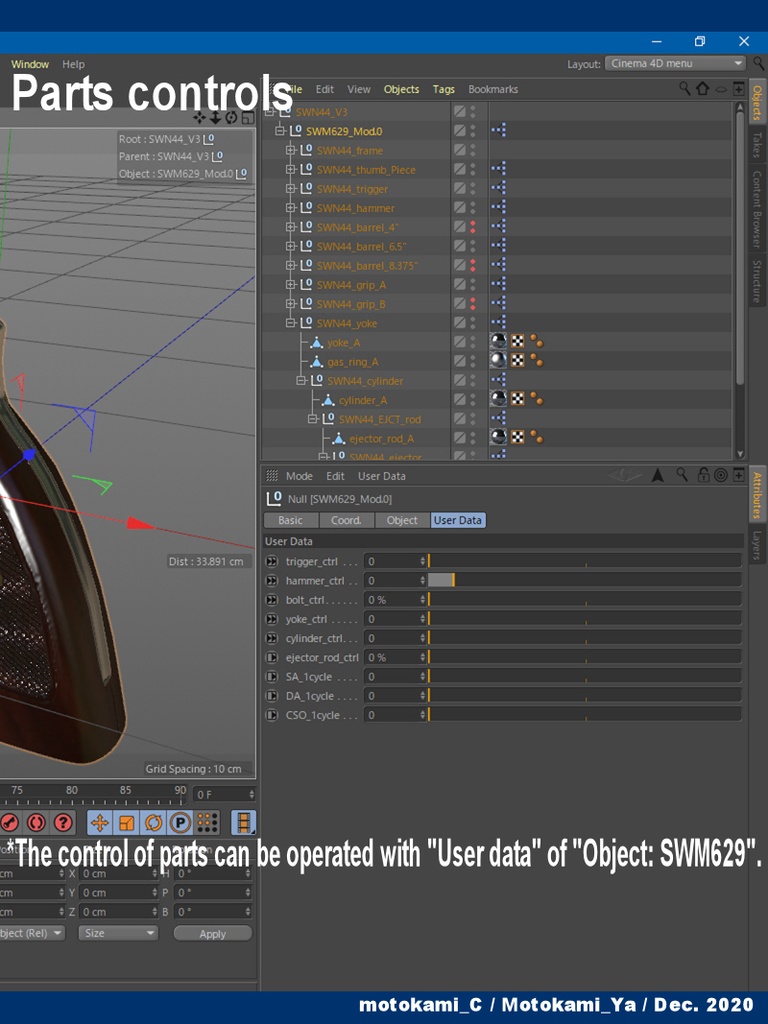
Task: Open the User Data menu in Attribute Manager
Action: [381, 476]
